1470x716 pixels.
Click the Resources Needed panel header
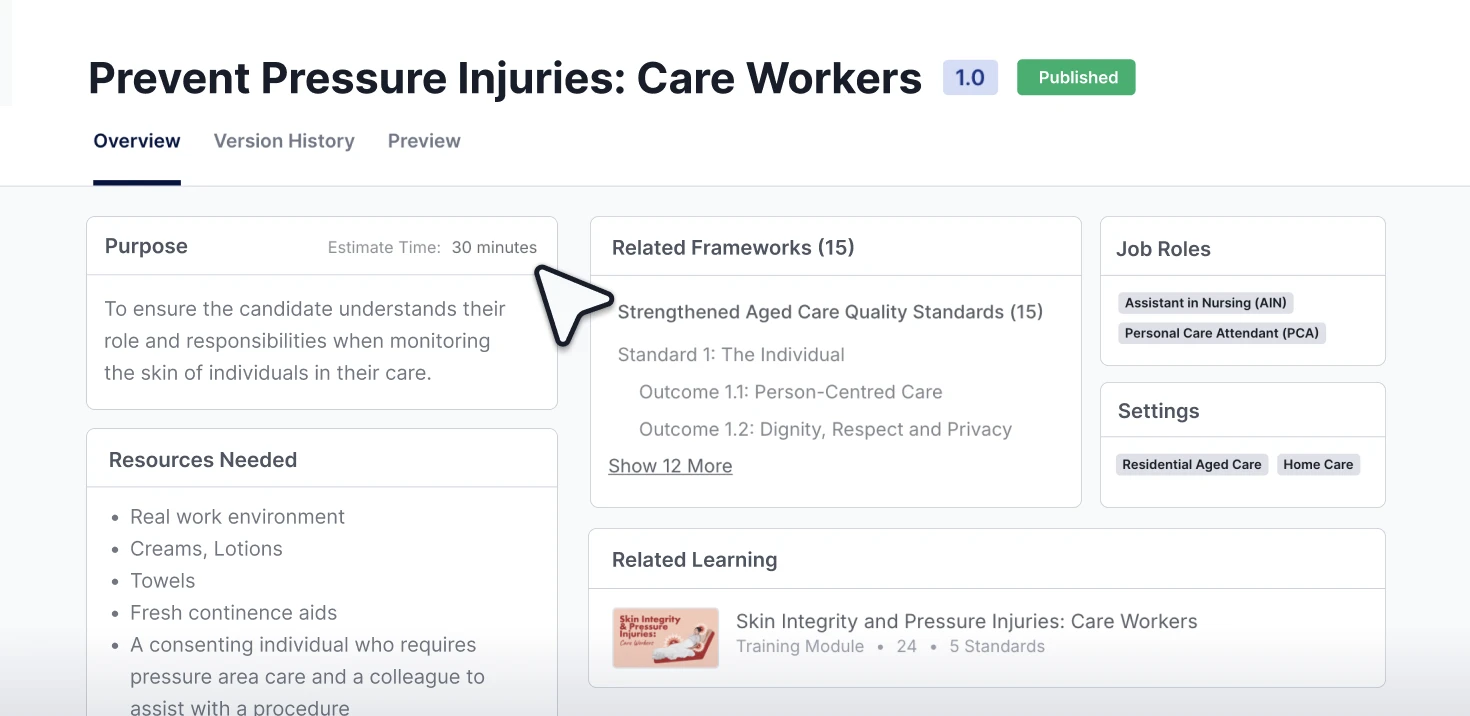(203, 459)
